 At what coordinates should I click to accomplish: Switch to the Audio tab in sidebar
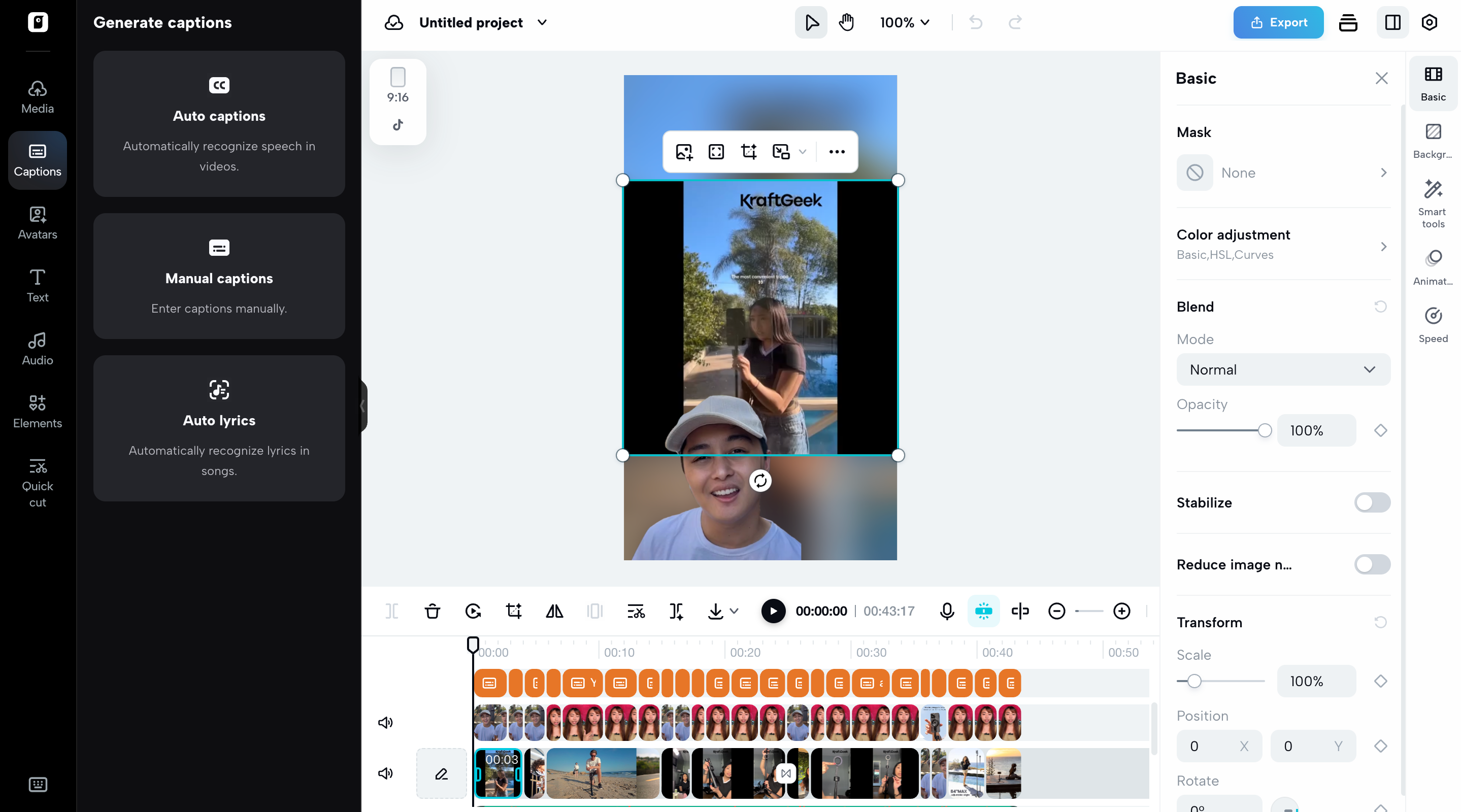38,348
